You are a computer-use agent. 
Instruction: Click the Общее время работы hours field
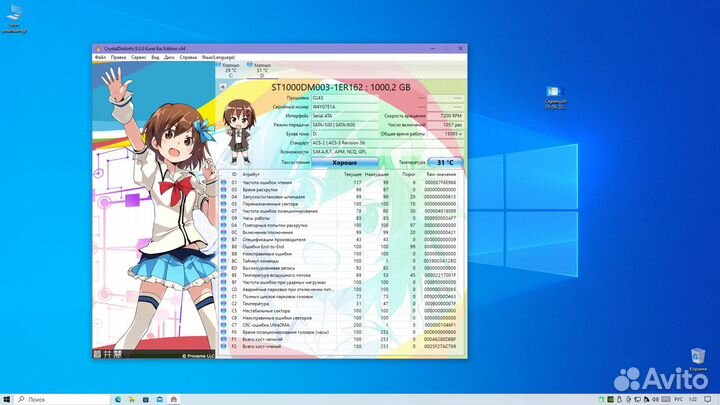[x=445, y=134]
